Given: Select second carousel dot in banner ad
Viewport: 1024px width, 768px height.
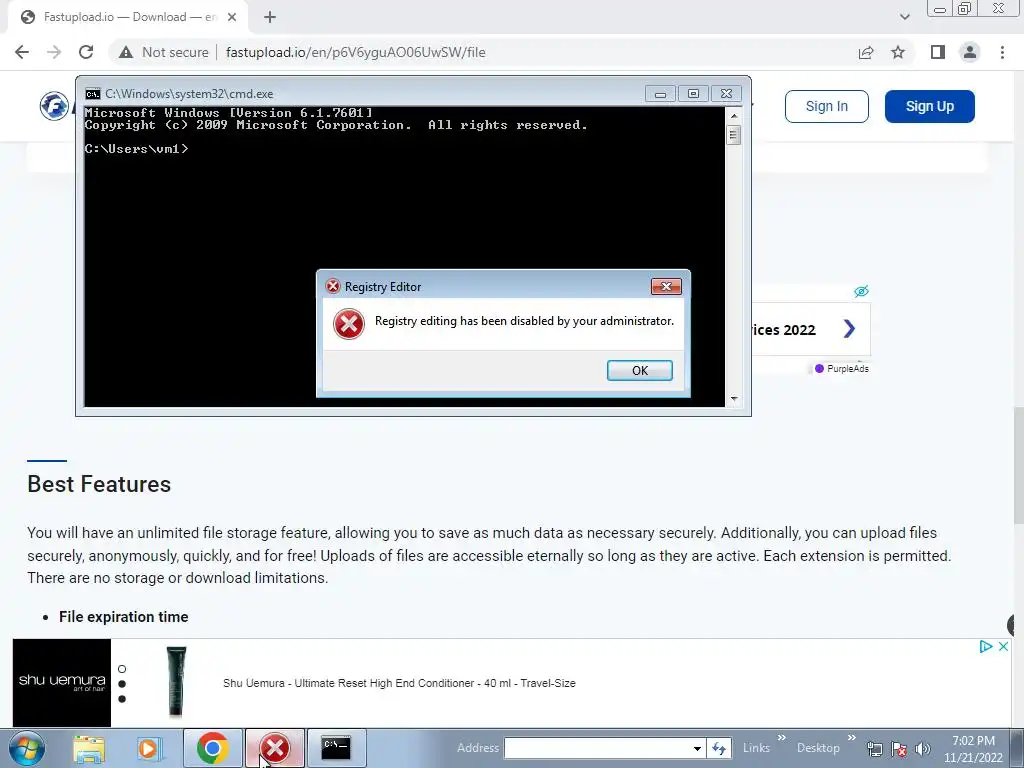Looking at the screenshot, I should click(x=122, y=684).
